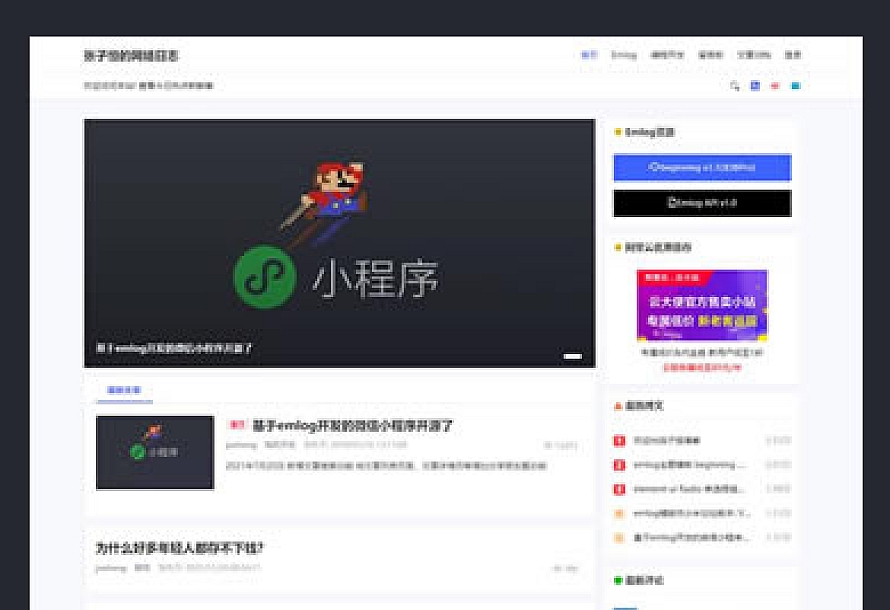Click the red rank badge of third hot article
This screenshot has height=610, width=890.
[619, 489]
